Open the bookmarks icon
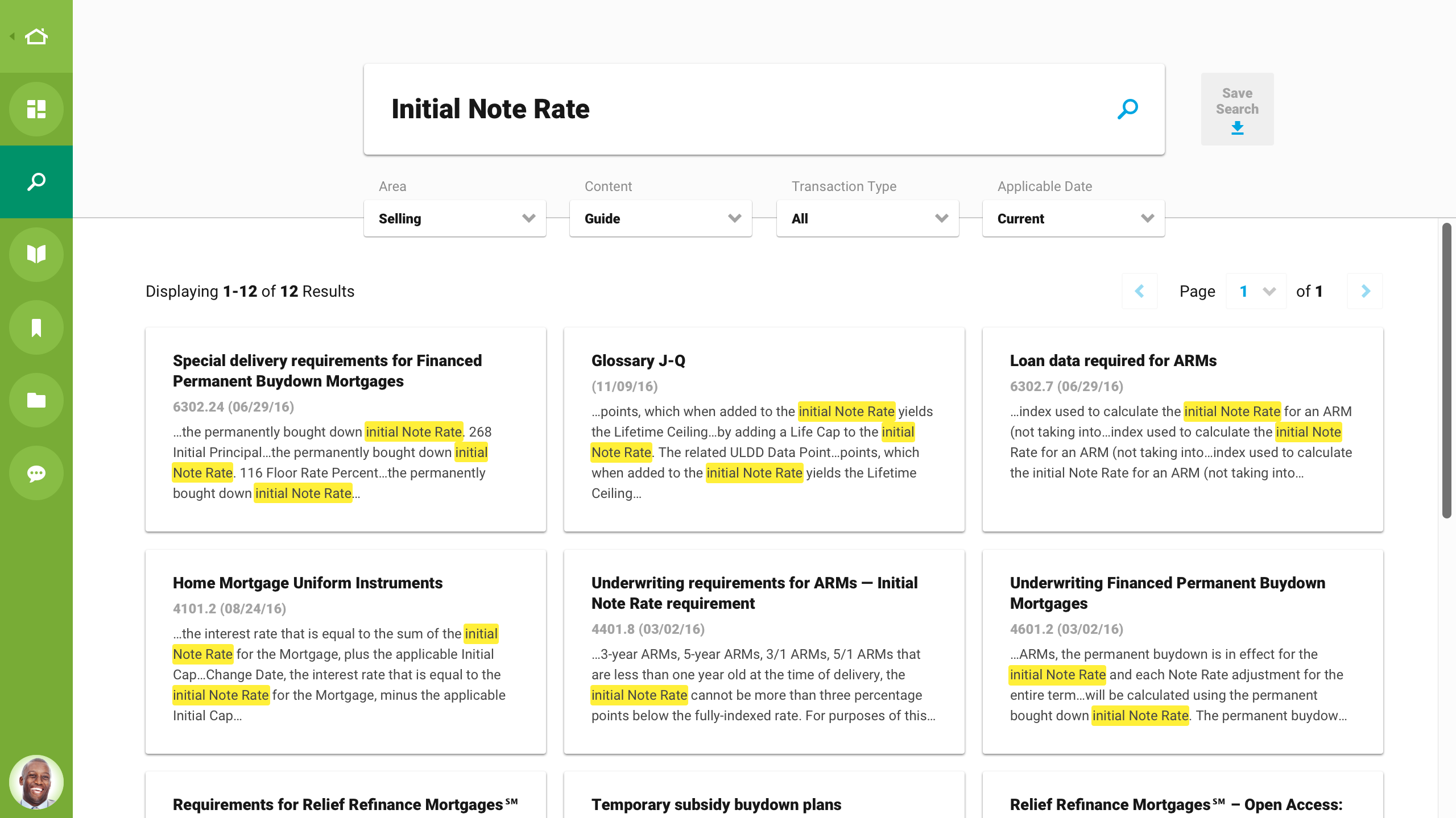Viewport: 1456px width, 818px height. (x=36, y=327)
